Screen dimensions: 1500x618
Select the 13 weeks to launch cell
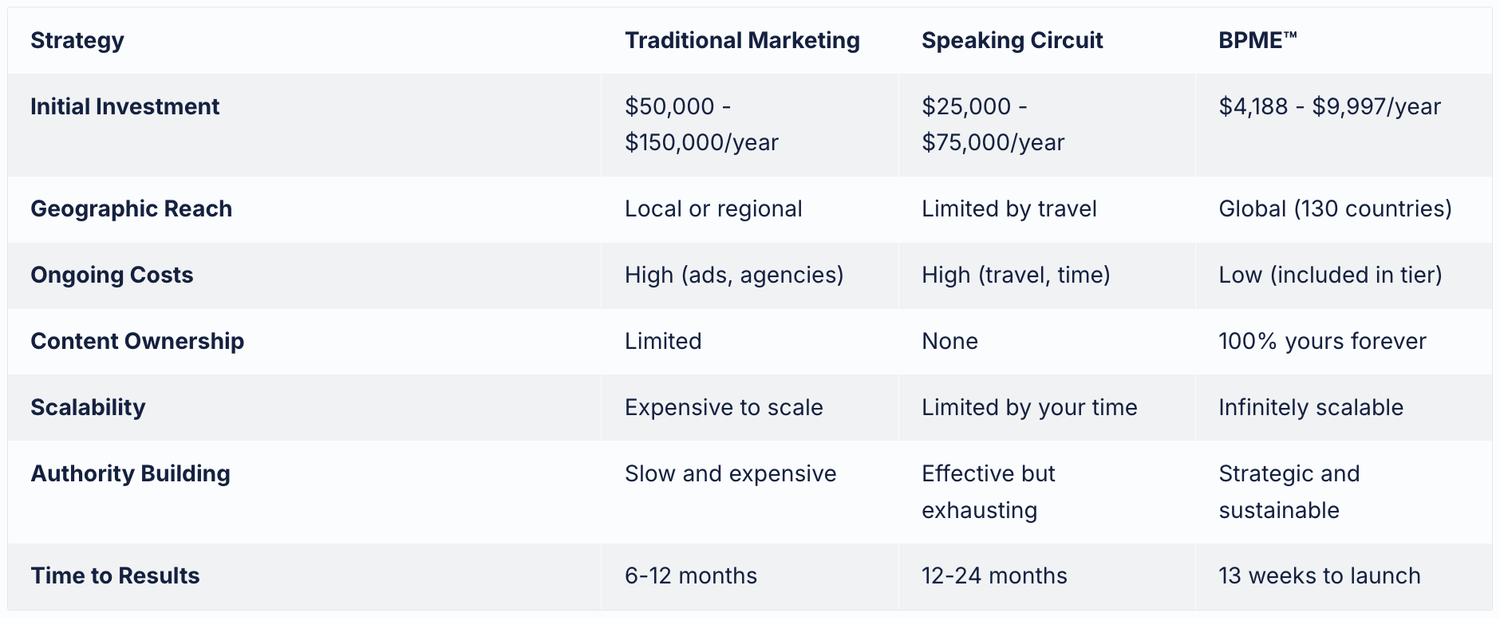tap(1319, 576)
